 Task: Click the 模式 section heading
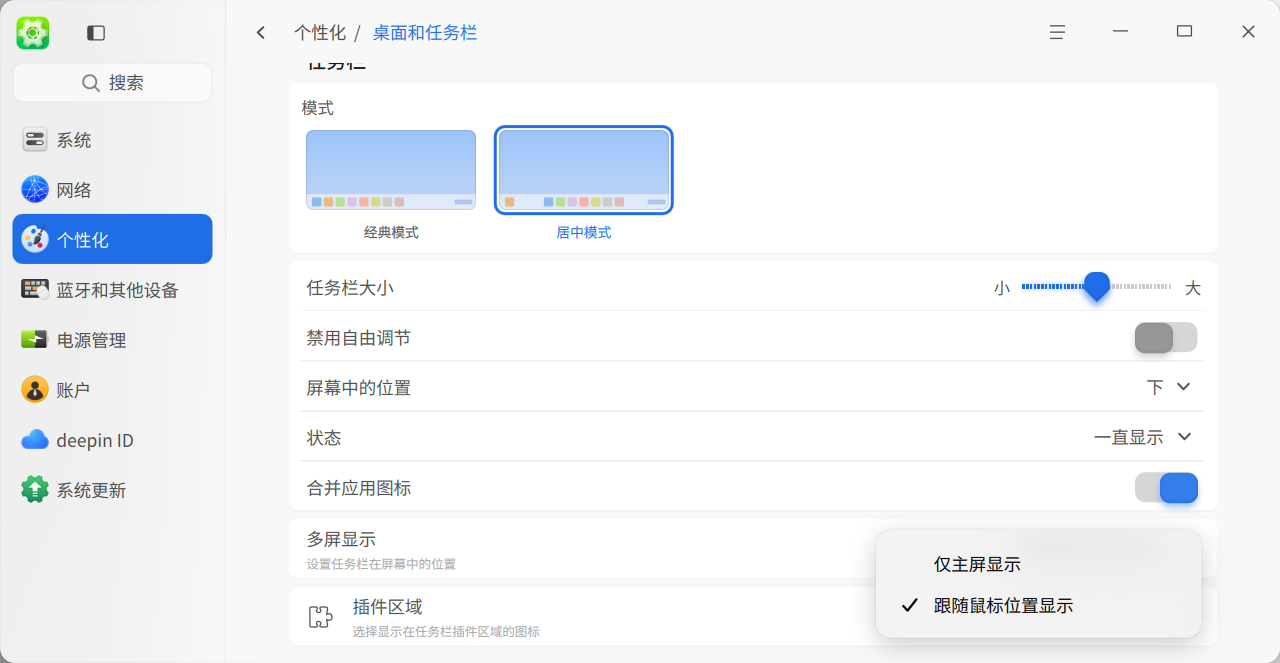tap(318, 108)
